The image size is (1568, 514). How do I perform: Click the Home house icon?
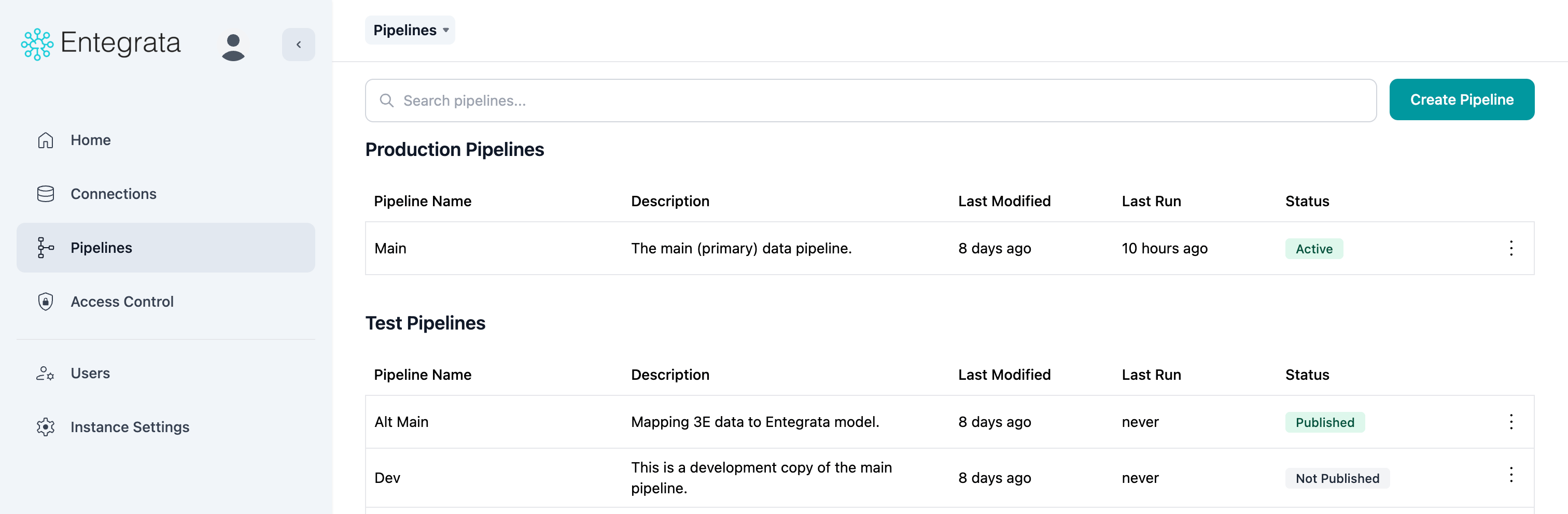pos(46,140)
